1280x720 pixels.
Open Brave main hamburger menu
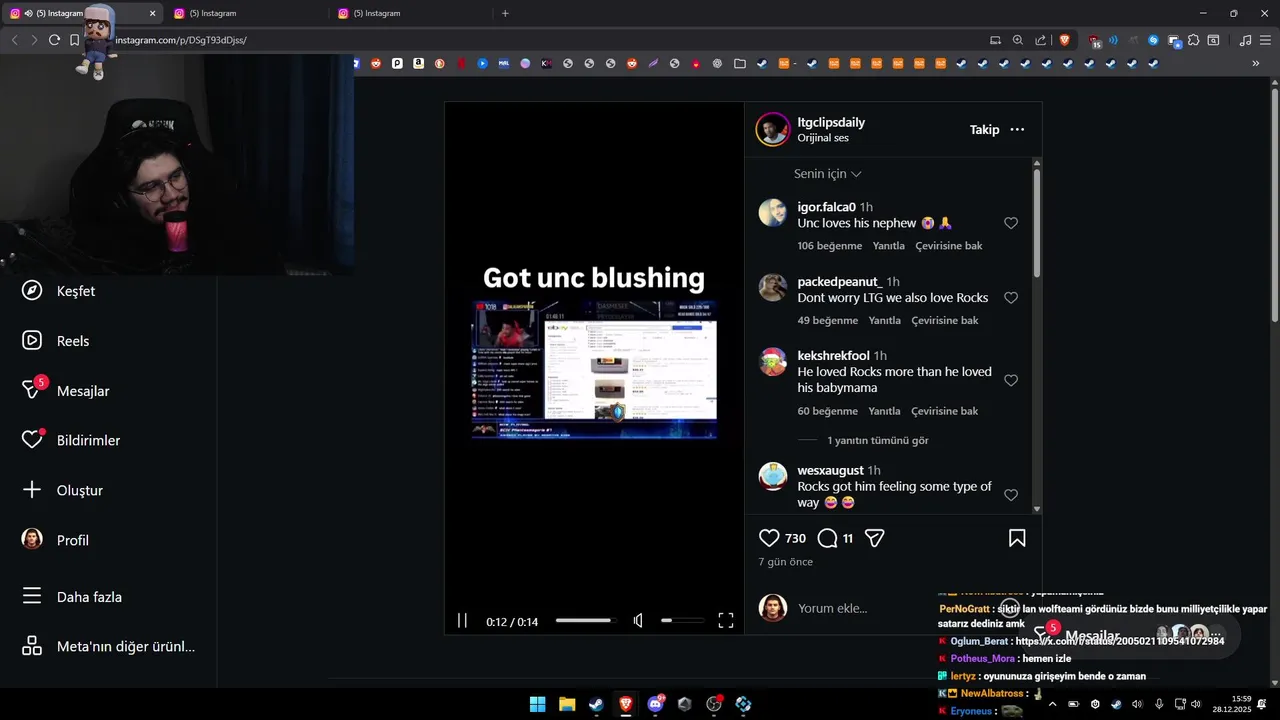[x=1265, y=40]
